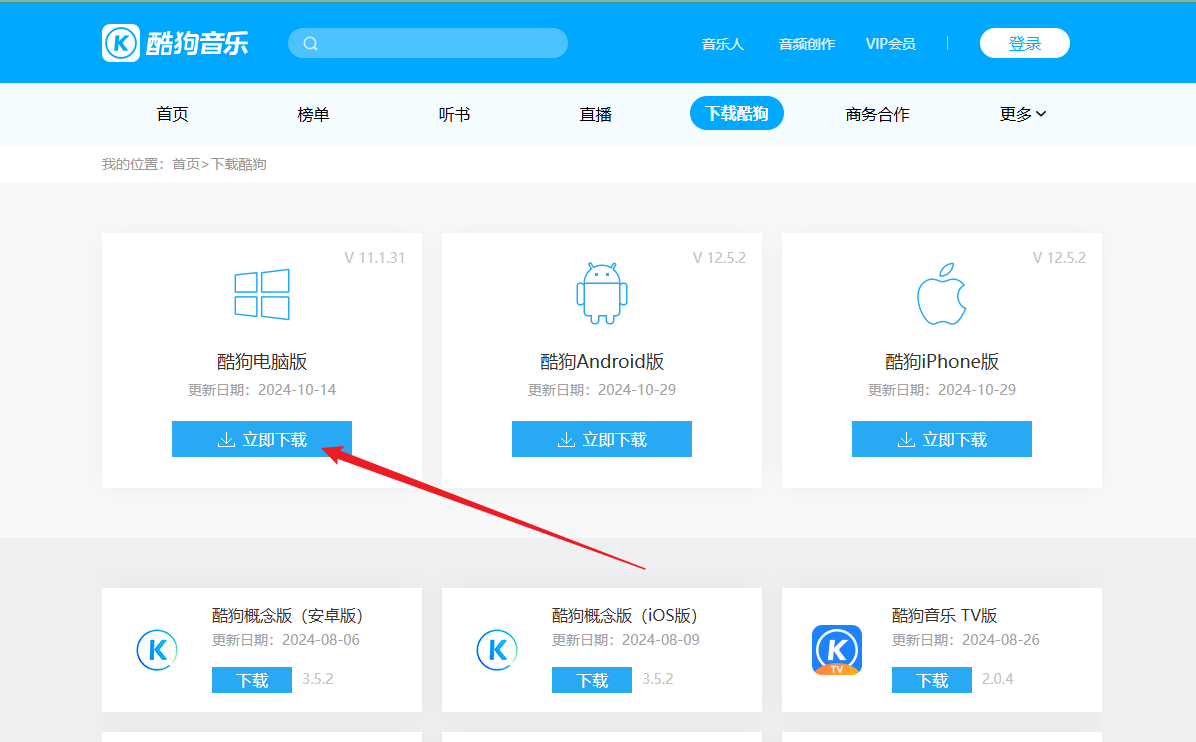Expand the 更多 dropdown menu
Screen dimensions: 1196x742
1023,114
